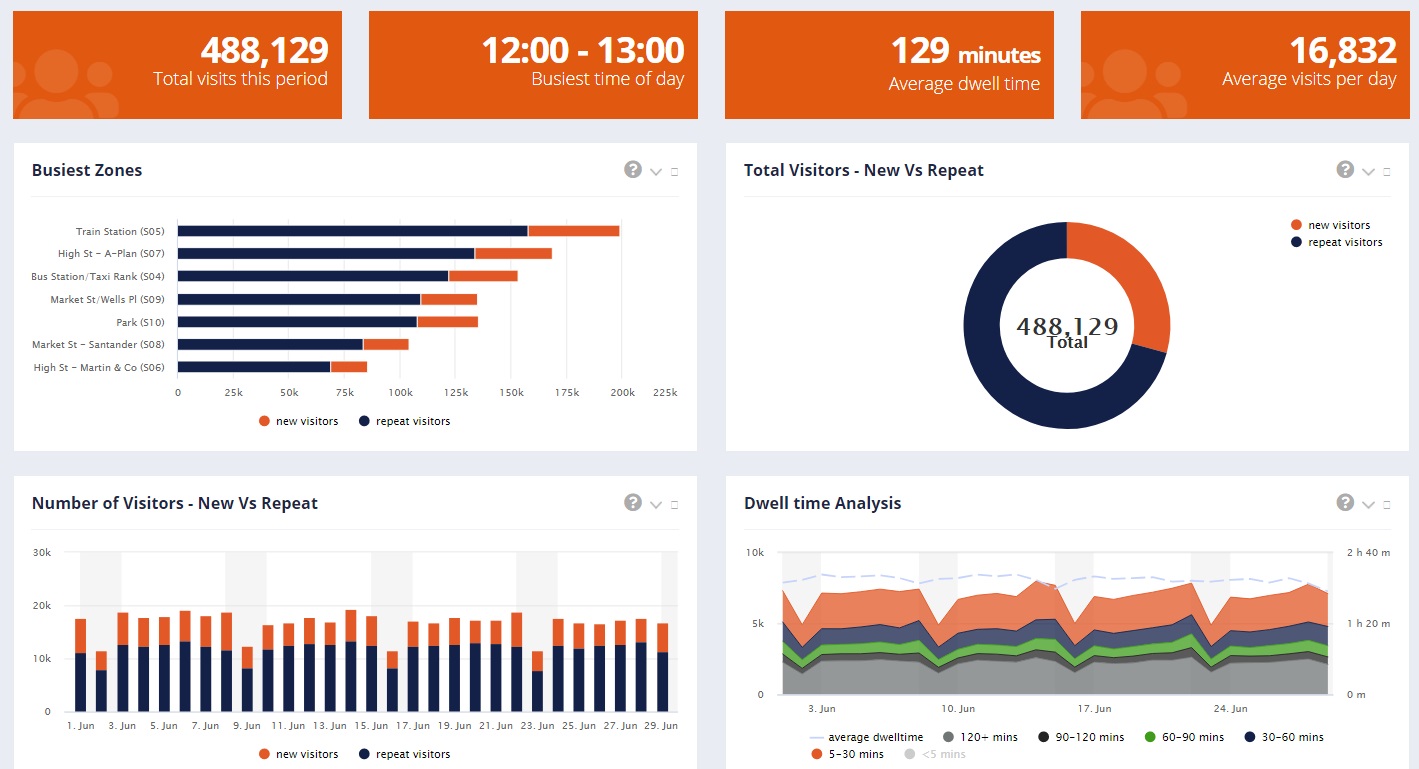The width and height of the screenshot is (1419, 769).
Task: Select the navy Bus Station/Taxi Rank (S04) bar
Action: point(313,276)
